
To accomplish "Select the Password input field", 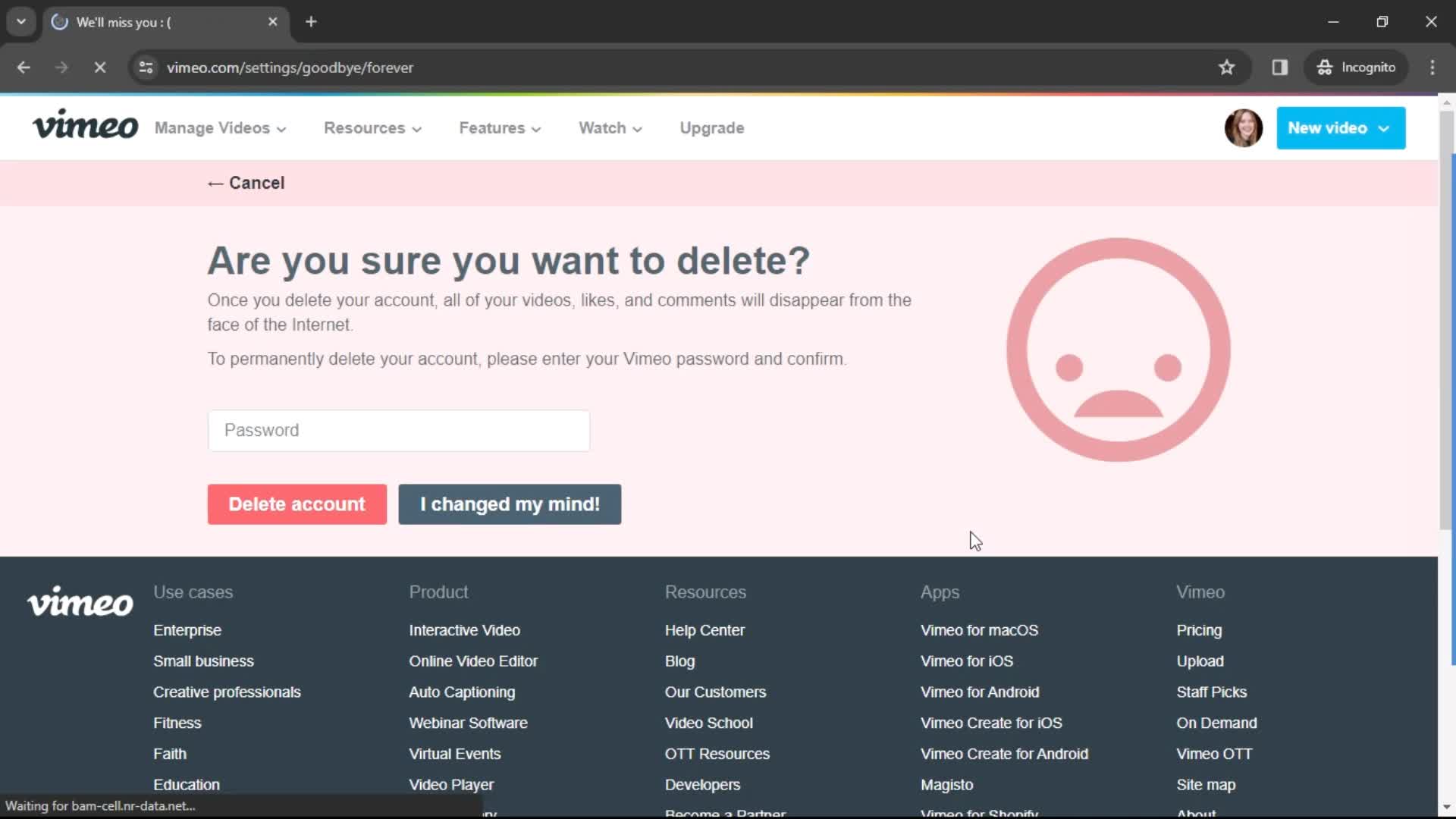I will point(399,430).
